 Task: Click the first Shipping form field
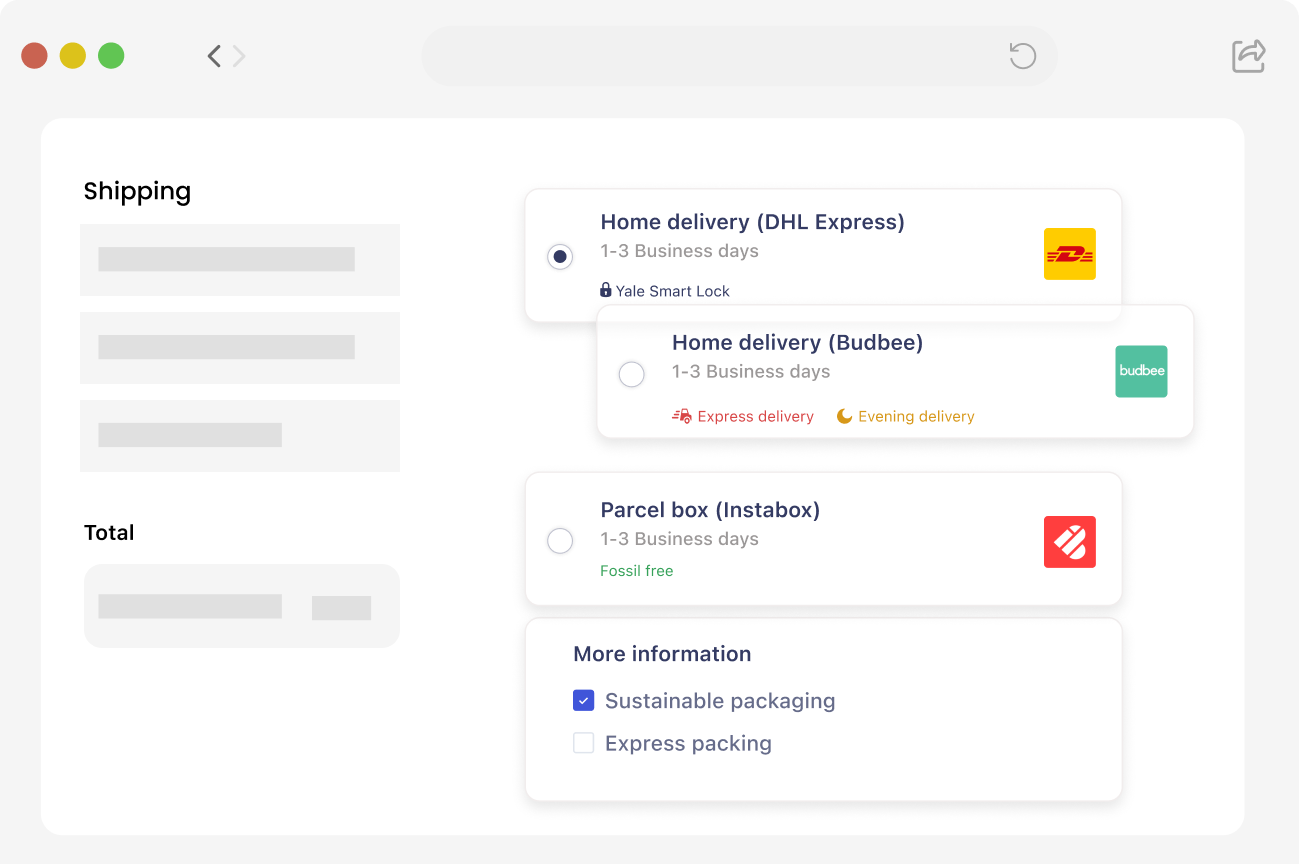click(x=240, y=260)
